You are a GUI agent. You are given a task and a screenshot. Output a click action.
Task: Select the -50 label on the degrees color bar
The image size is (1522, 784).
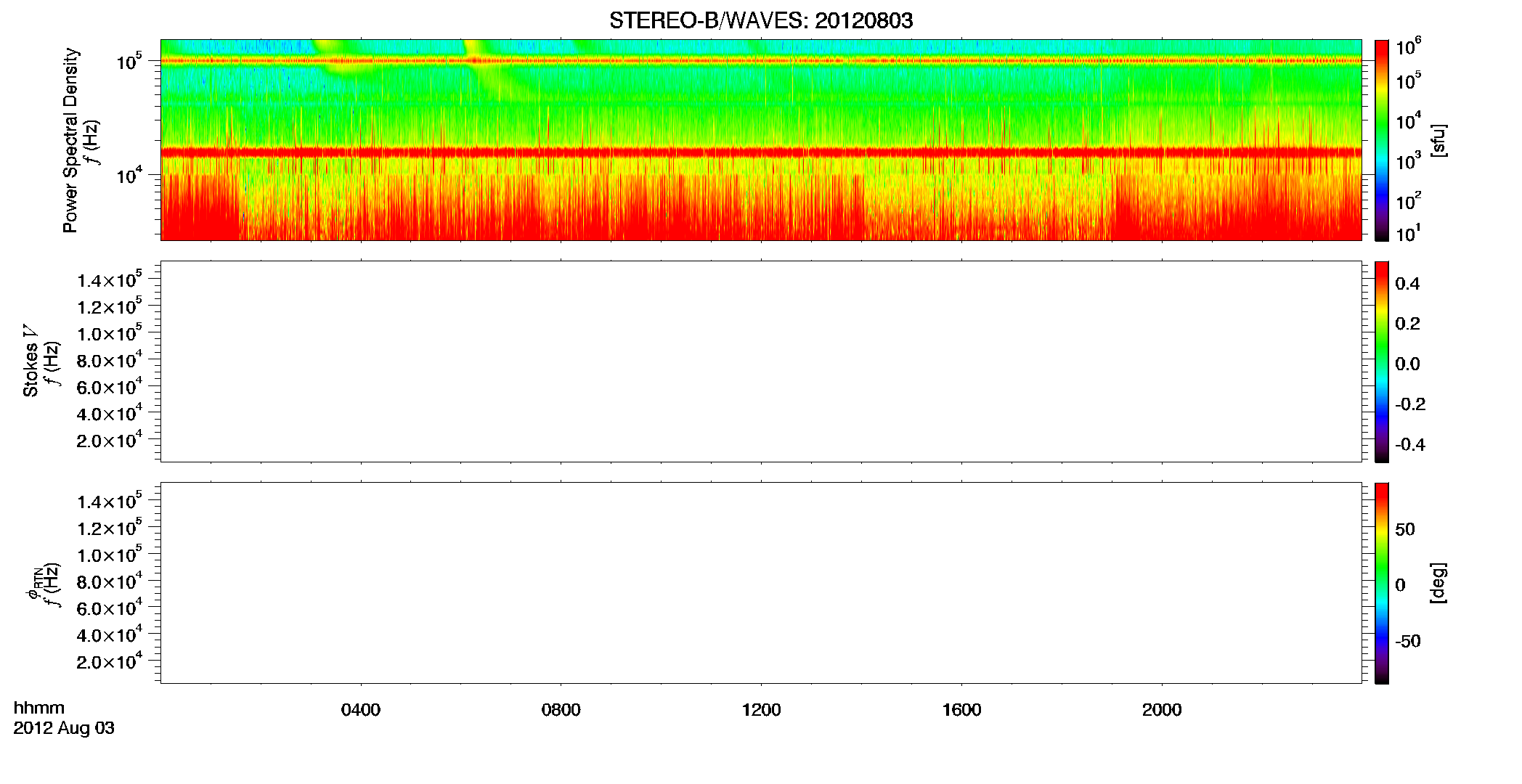1408,642
